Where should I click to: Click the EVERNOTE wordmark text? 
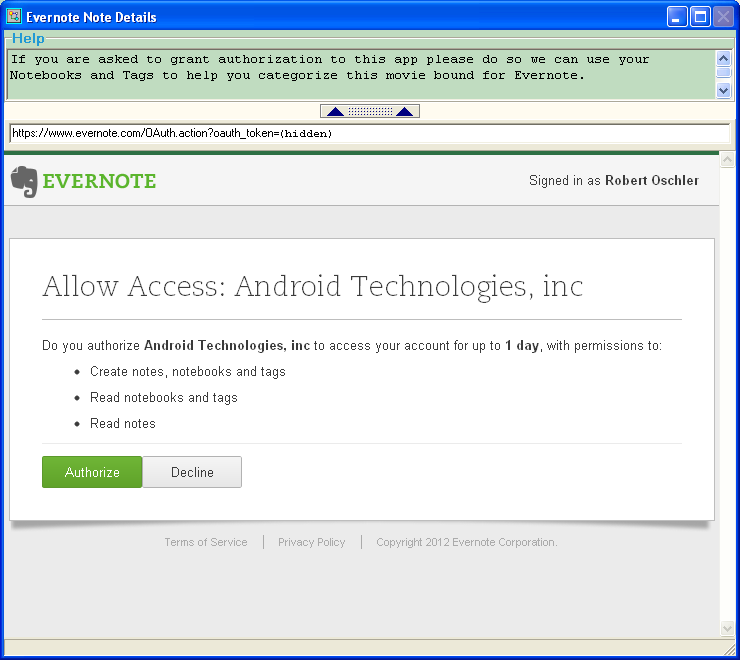pyautogui.click(x=99, y=181)
